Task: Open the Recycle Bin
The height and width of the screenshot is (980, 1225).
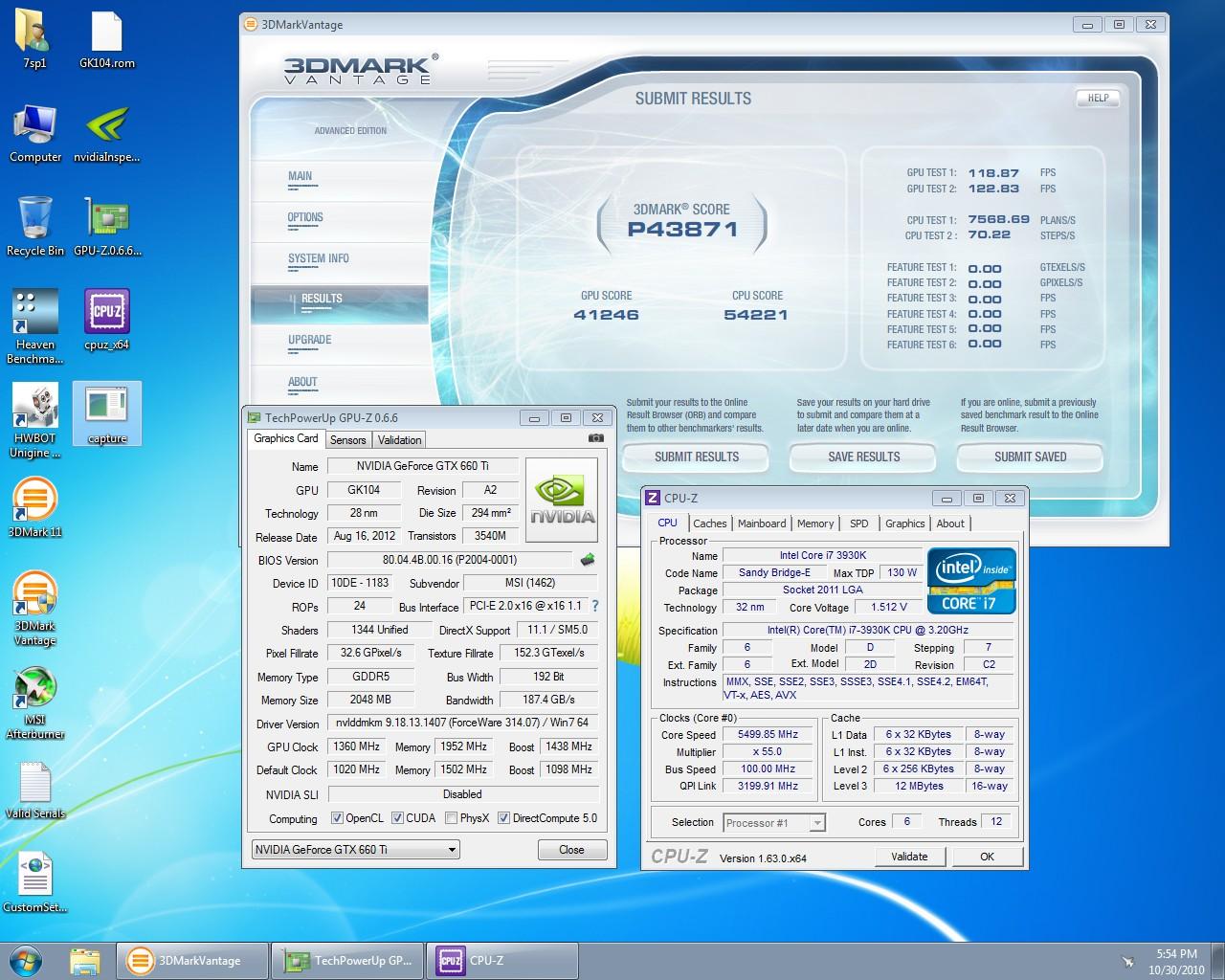Action: point(35,227)
